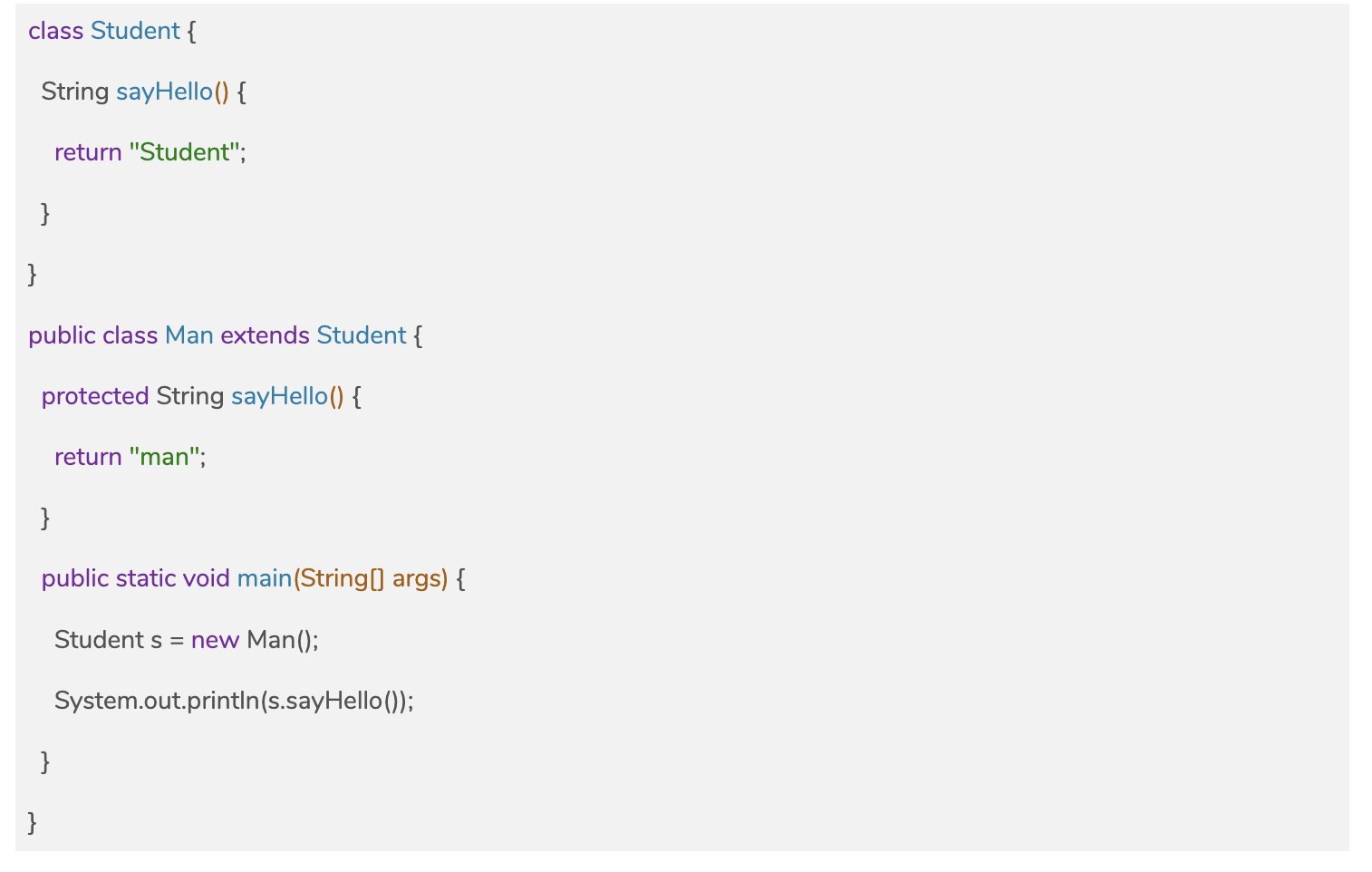Click the String[] type in main's parameters
Image resolution: width=1372 pixels, height=872 pixels.
pos(341,578)
